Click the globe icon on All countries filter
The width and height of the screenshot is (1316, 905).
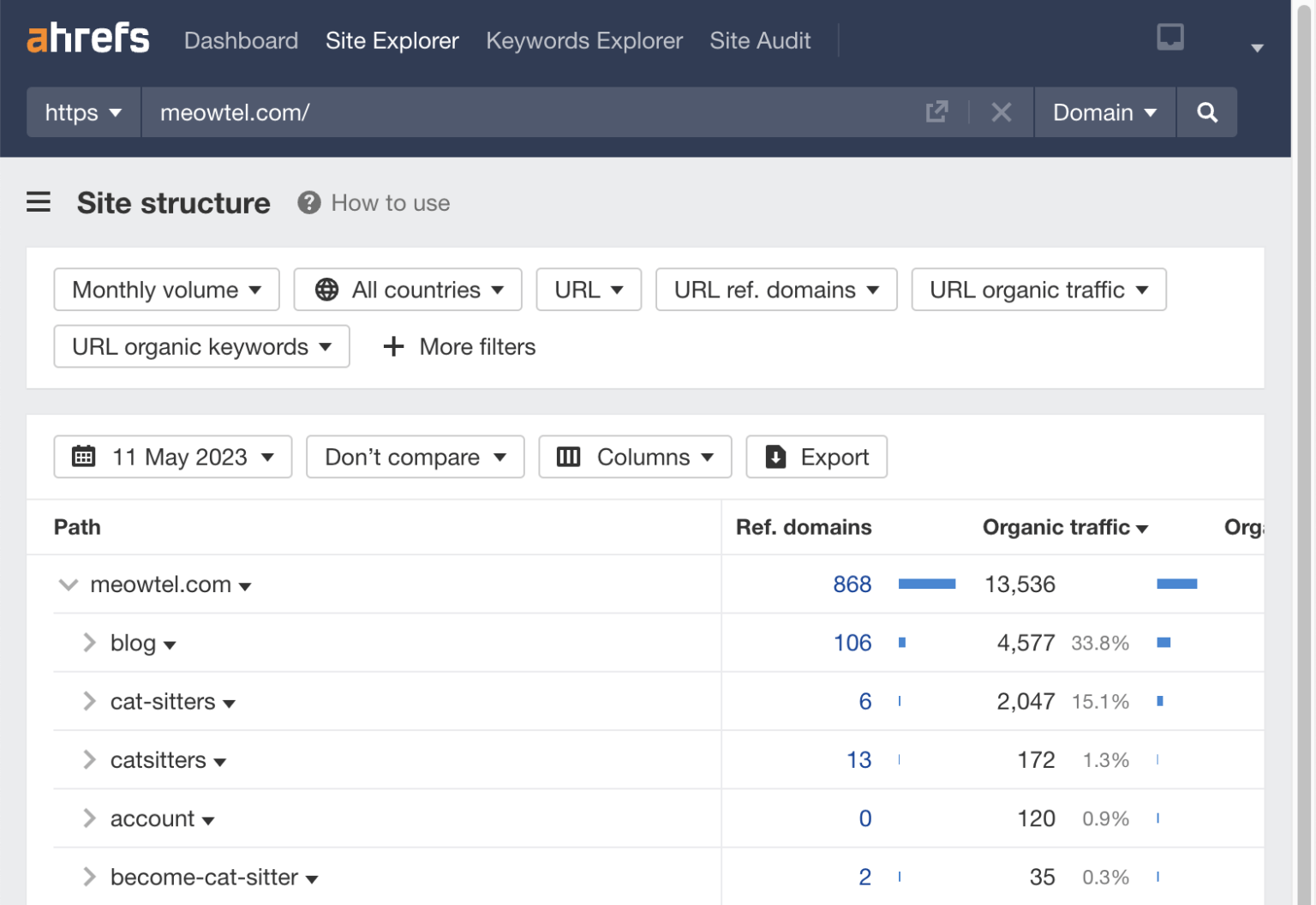[x=326, y=290]
